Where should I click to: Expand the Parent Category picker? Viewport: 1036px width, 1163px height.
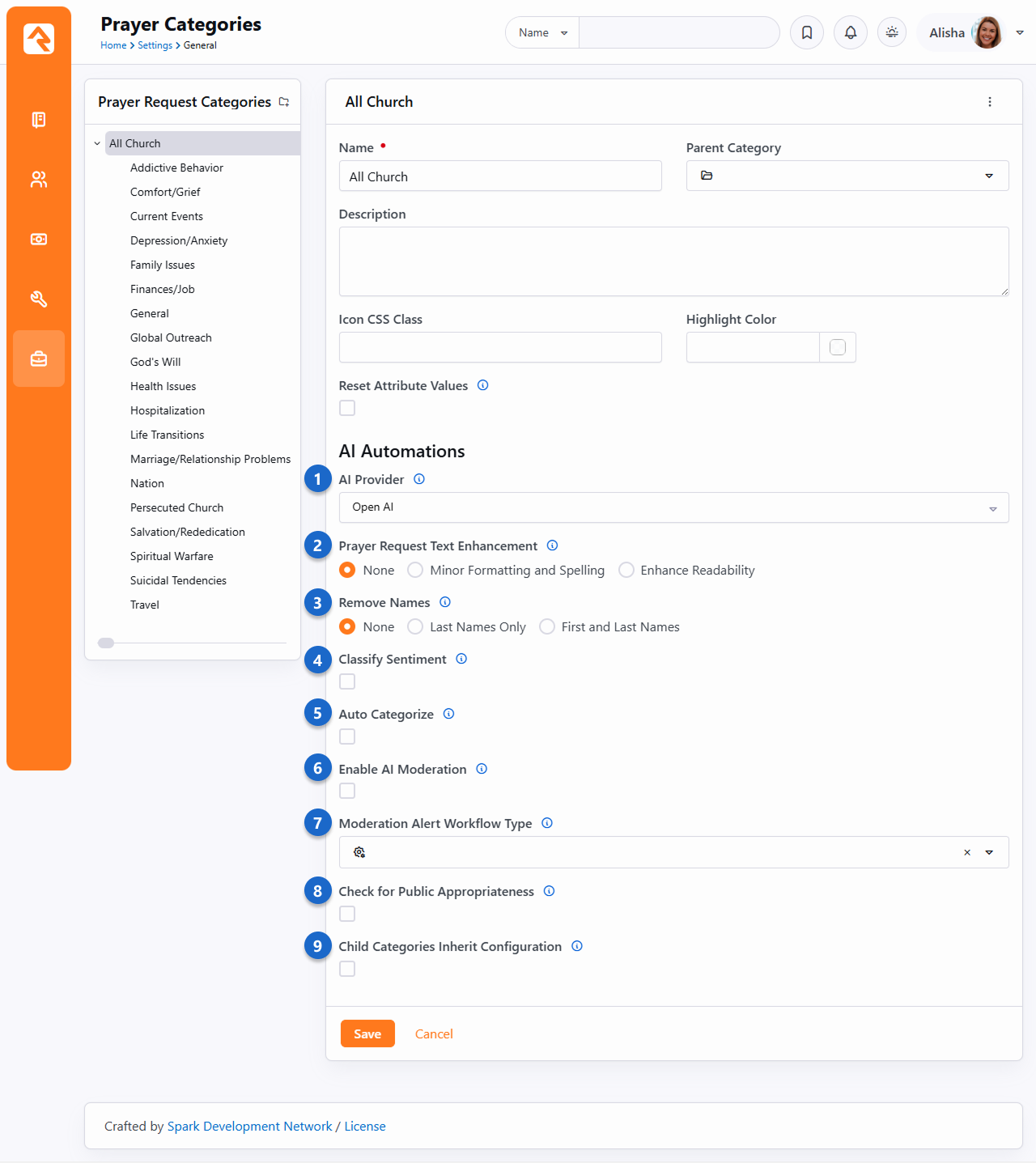coord(847,176)
